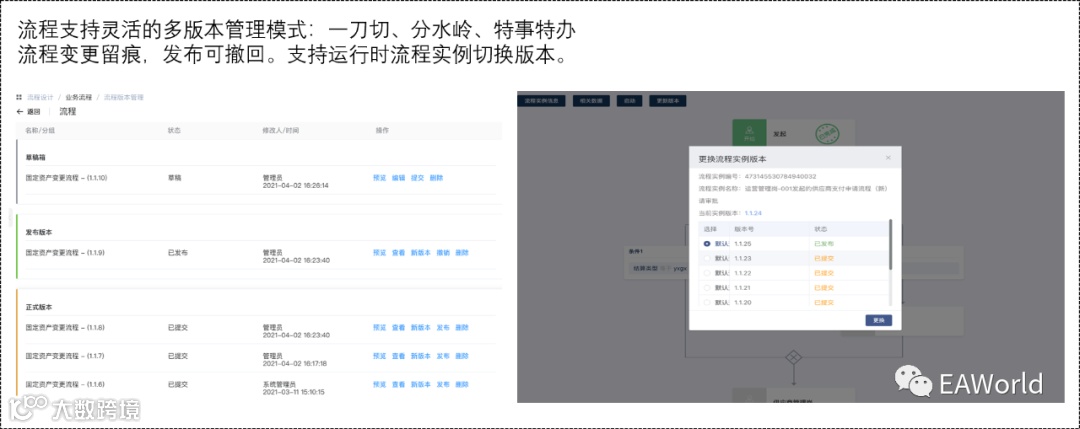Click 删除 for version 1.1.8
The height and width of the screenshot is (429, 1080).
pos(461,328)
